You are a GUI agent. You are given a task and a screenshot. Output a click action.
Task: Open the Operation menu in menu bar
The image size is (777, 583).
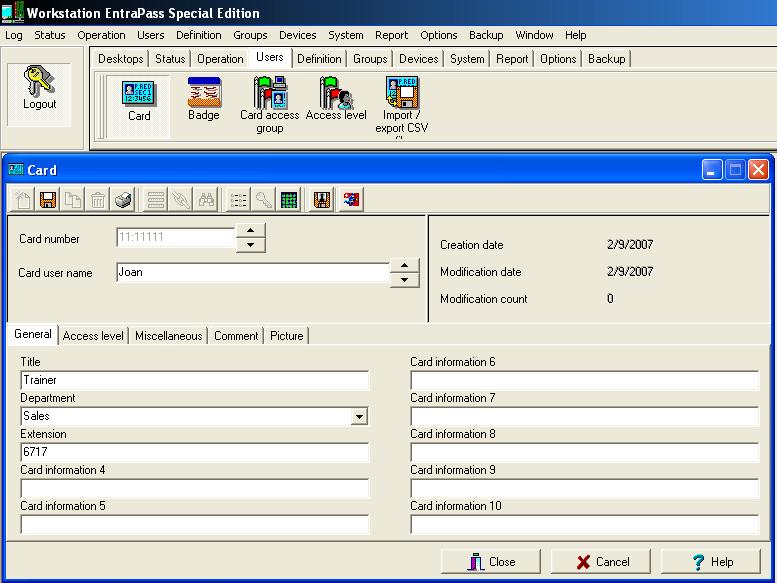(x=101, y=35)
